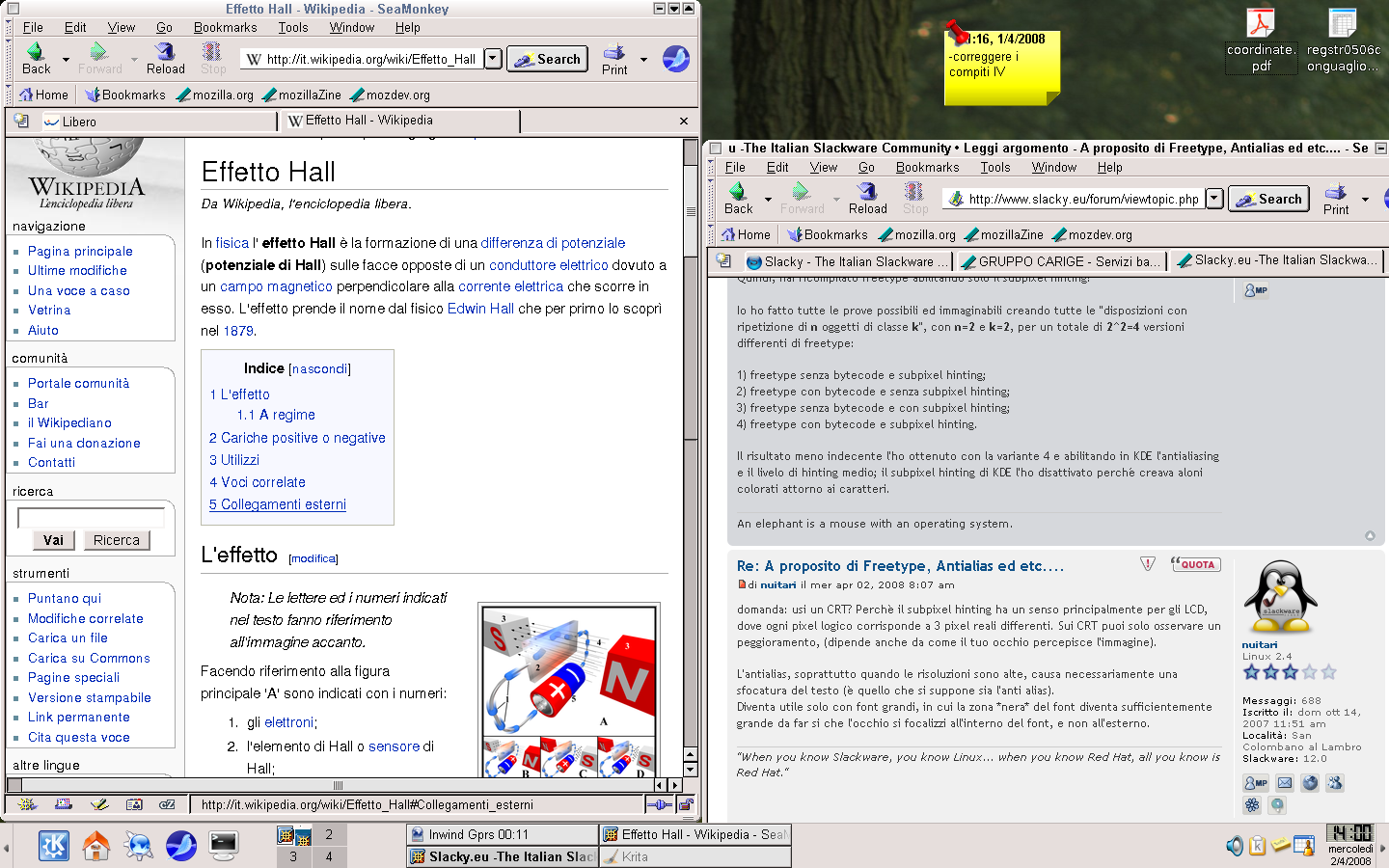
Task: Open a new tab in the Wikipedia window tab bar
Action: pos(21,122)
